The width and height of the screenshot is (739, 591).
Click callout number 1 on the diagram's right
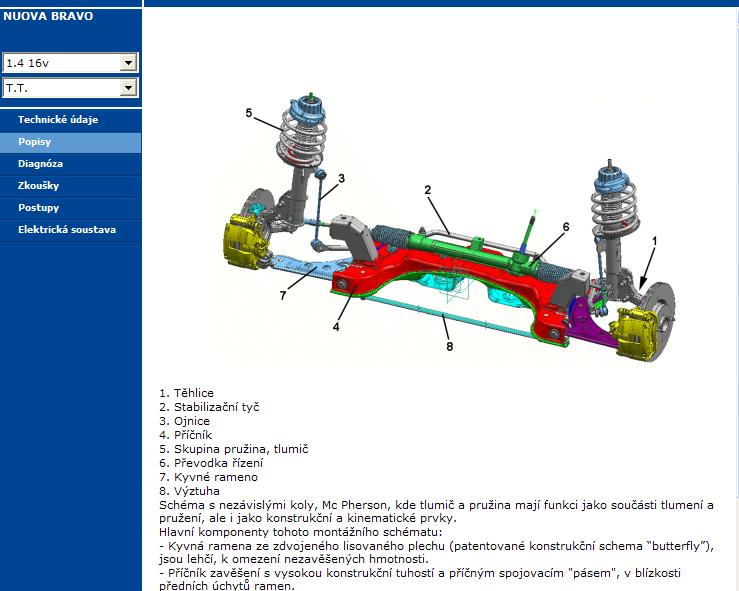(655, 241)
